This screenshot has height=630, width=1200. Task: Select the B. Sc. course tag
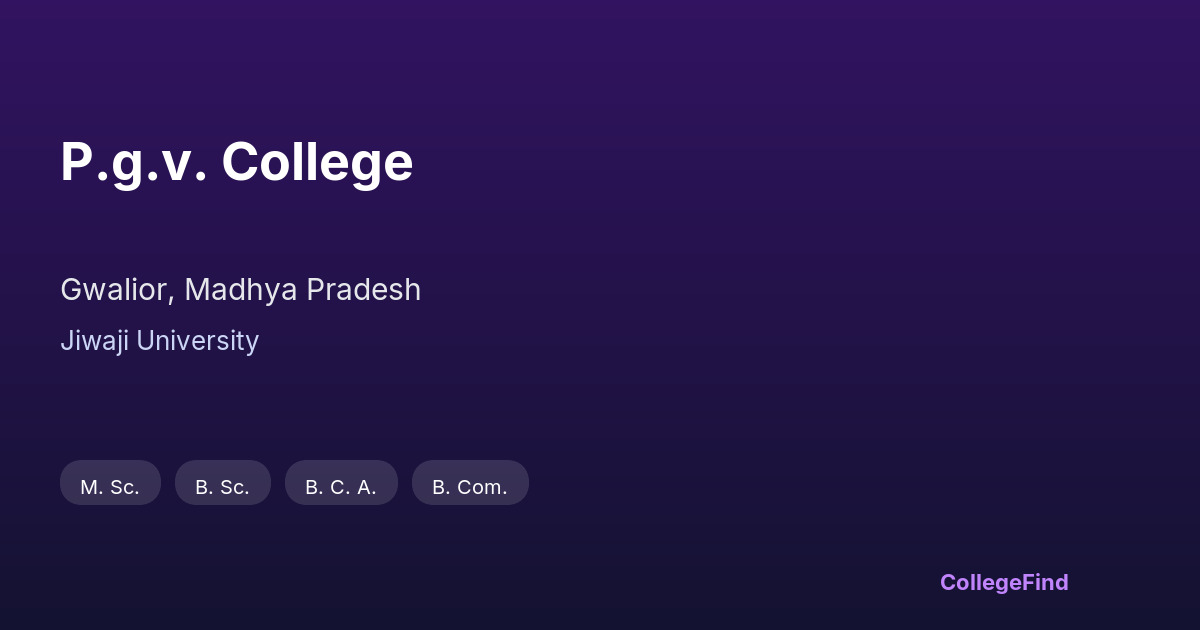[x=222, y=487]
